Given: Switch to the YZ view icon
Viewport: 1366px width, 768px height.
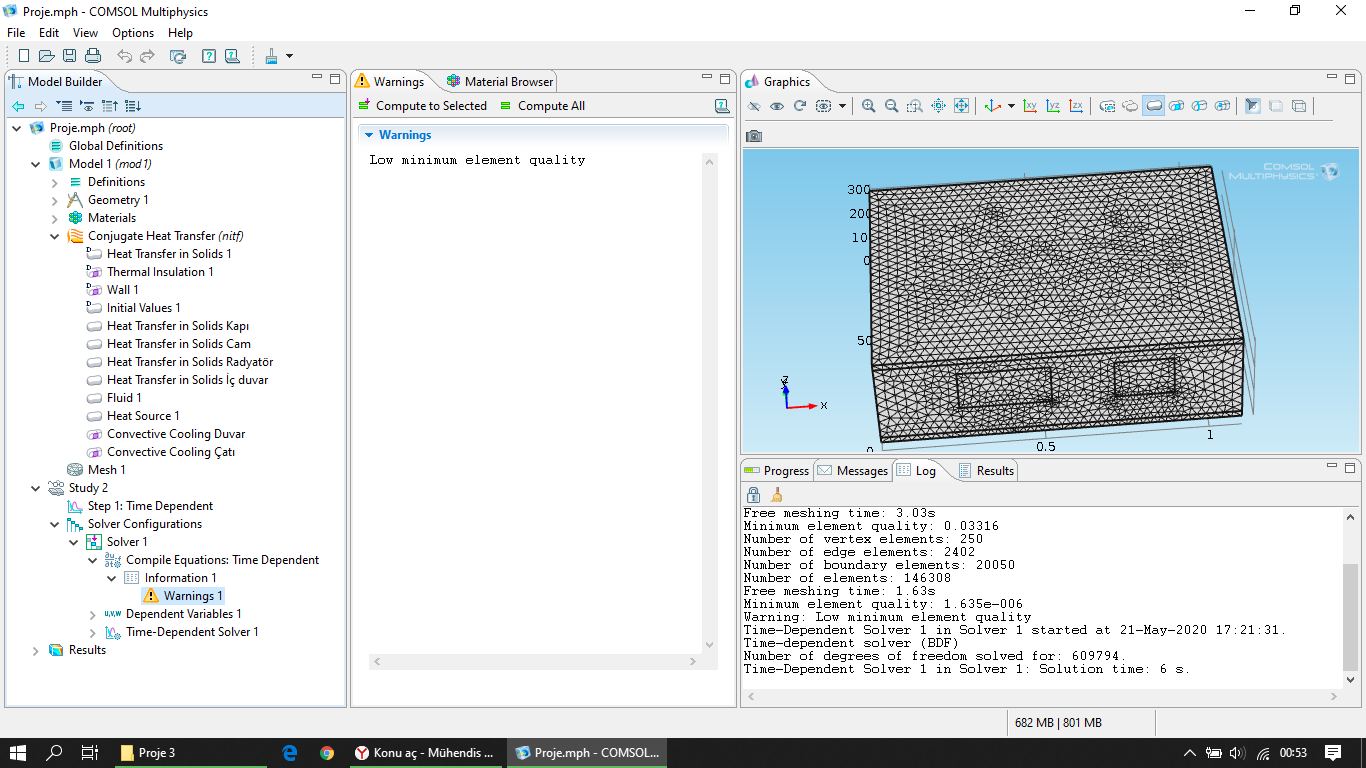Looking at the screenshot, I should (x=1053, y=106).
